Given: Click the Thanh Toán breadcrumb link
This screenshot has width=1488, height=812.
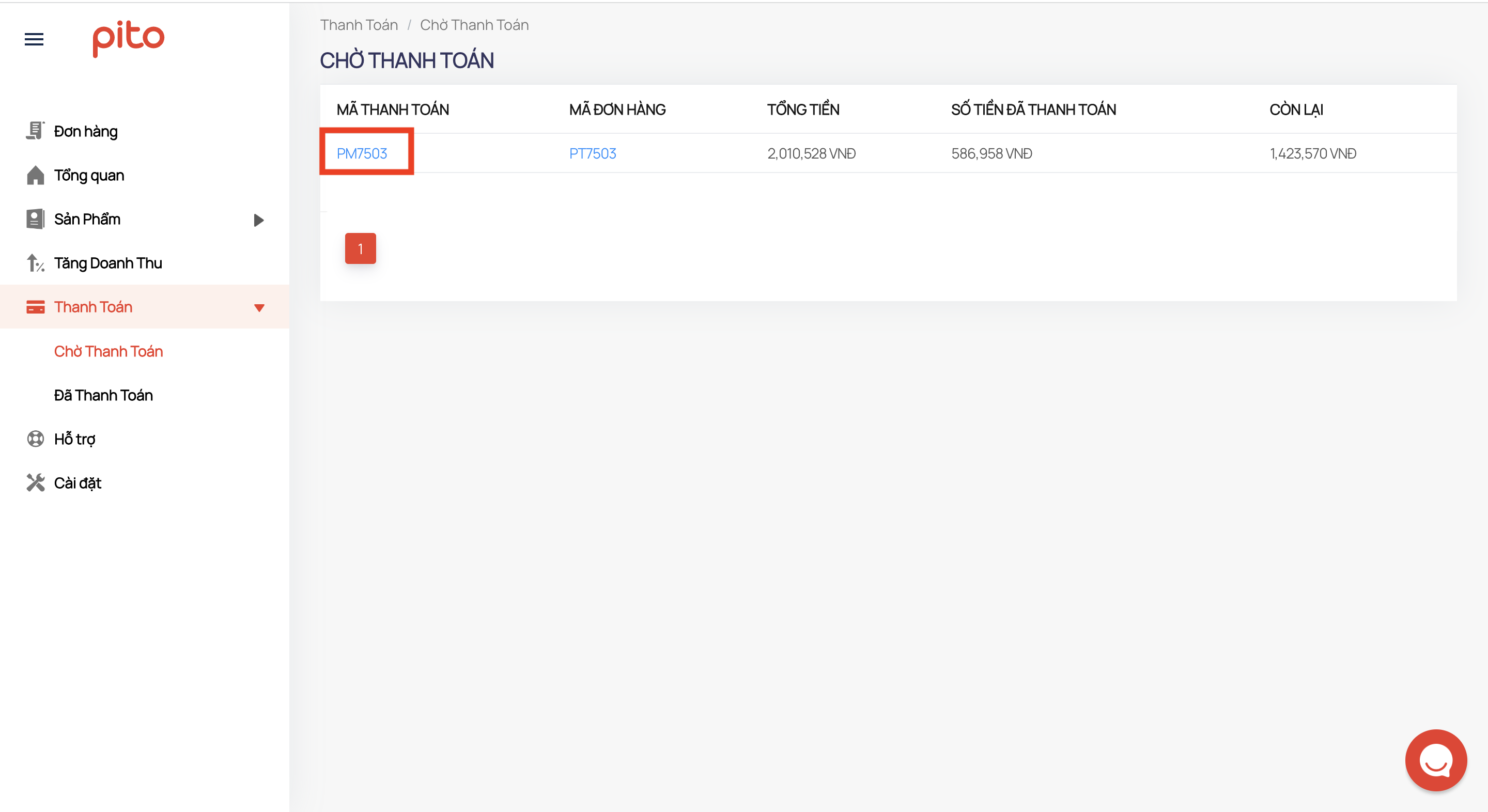Looking at the screenshot, I should (359, 25).
